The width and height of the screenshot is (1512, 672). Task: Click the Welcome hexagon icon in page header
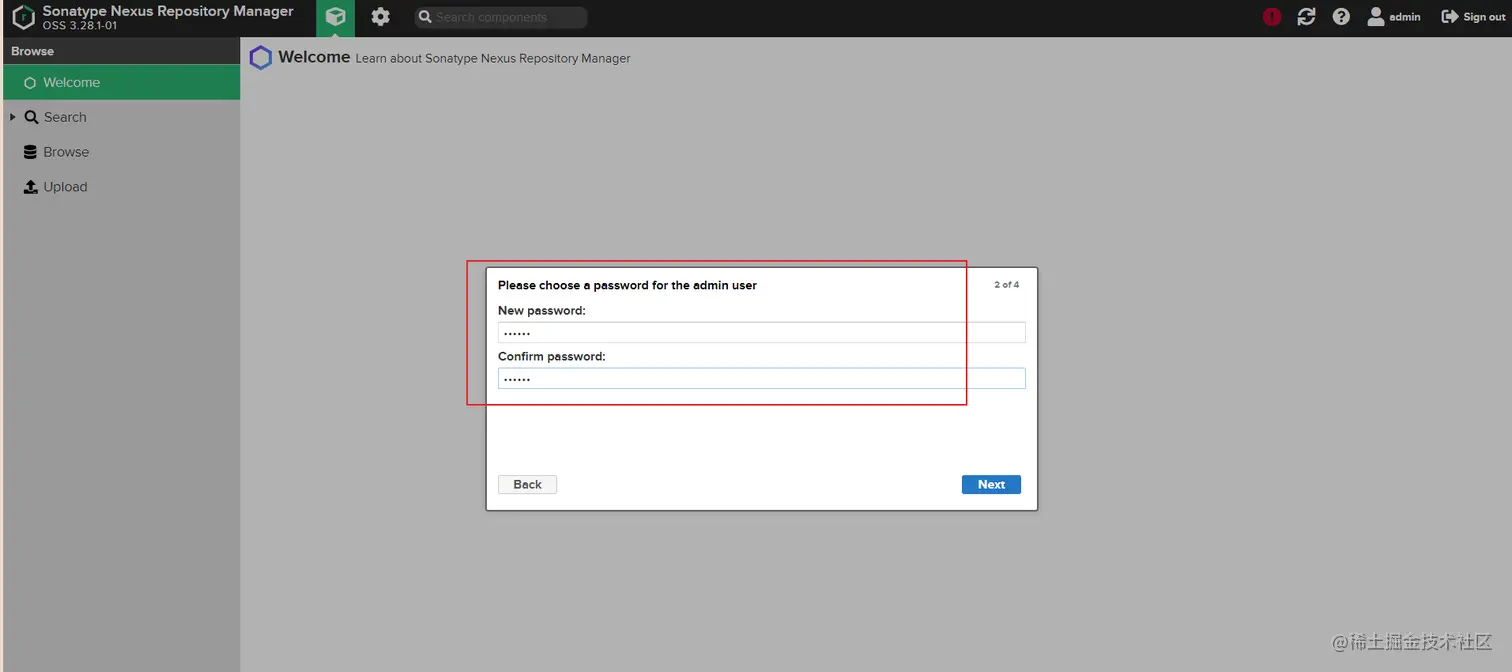click(261, 58)
